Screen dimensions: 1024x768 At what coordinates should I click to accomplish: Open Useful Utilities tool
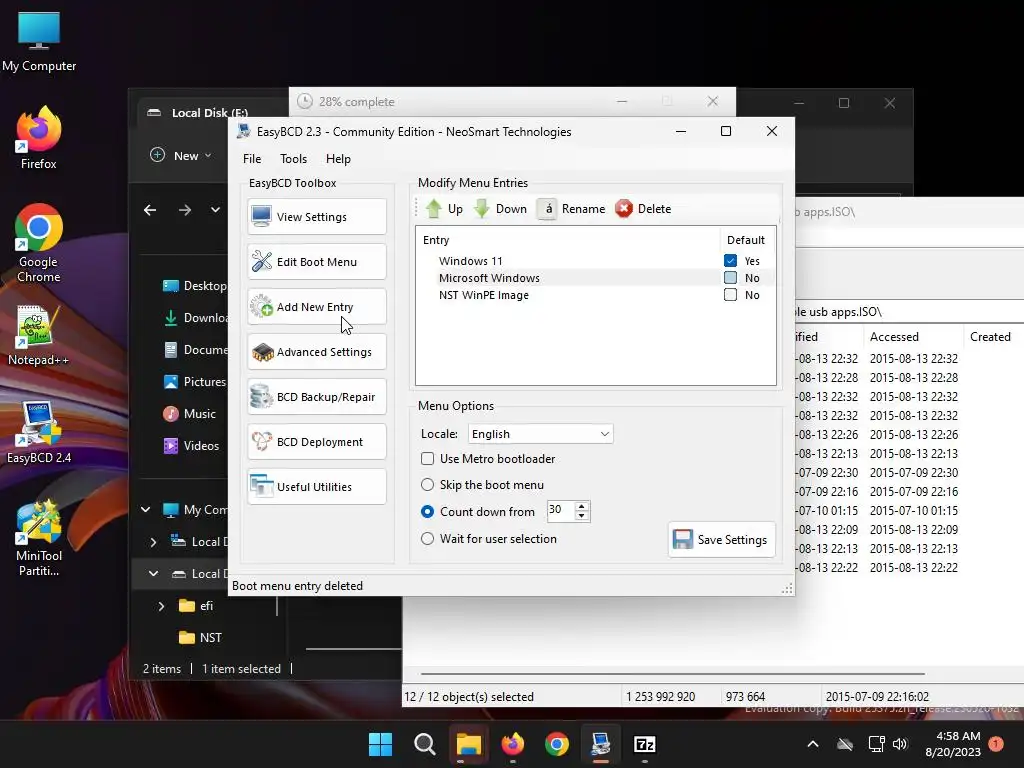tap(317, 487)
